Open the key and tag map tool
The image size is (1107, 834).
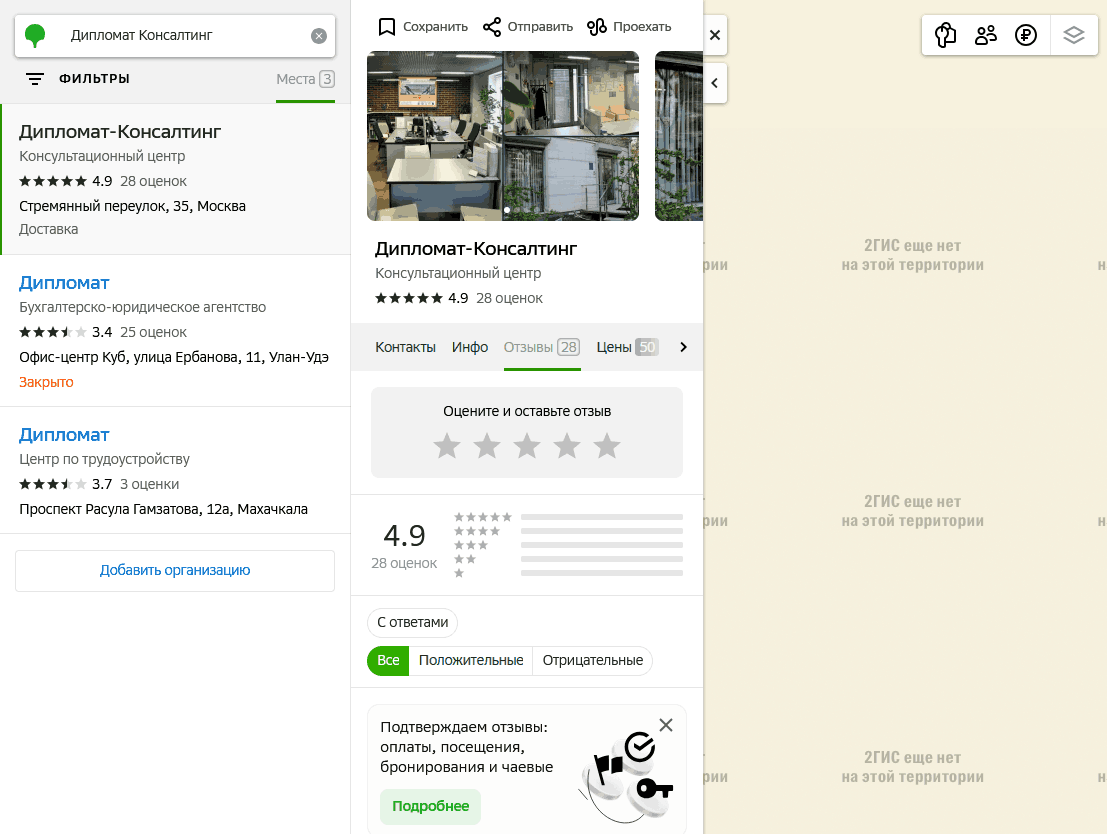pyautogui.click(x=945, y=36)
